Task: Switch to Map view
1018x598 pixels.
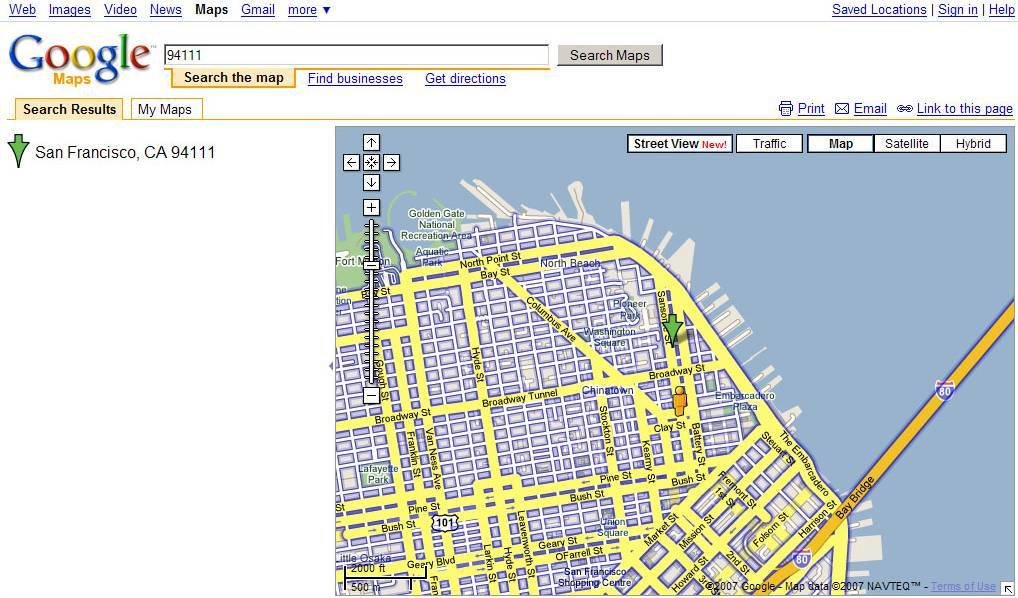Action: click(840, 144)
